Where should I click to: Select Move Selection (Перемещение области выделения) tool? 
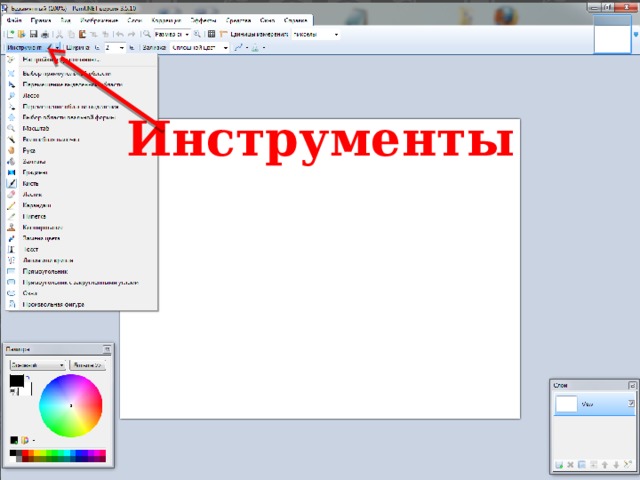[82, 107]
